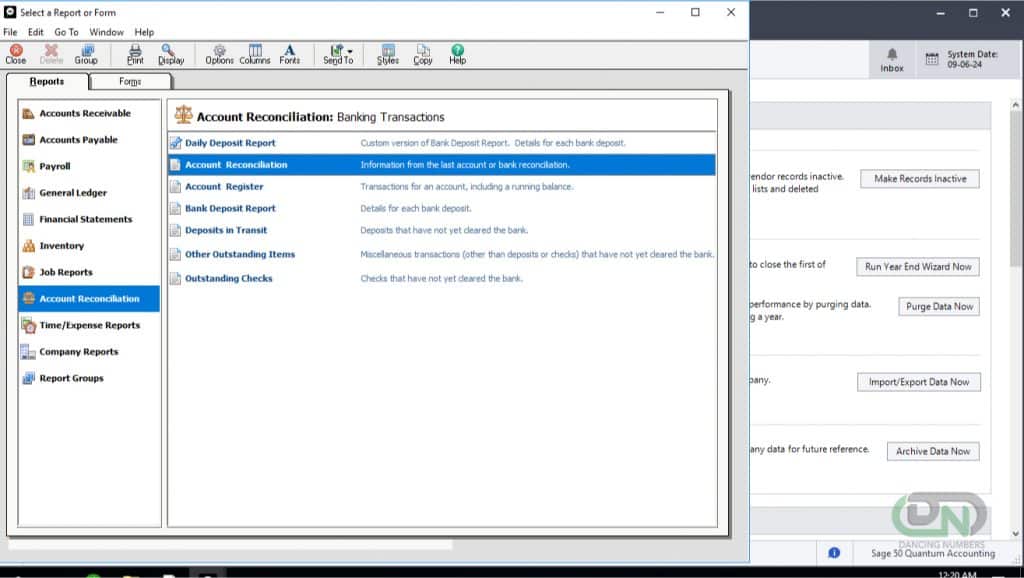
Task: Click the Display toolbar icon
Action: pos(170,54)
